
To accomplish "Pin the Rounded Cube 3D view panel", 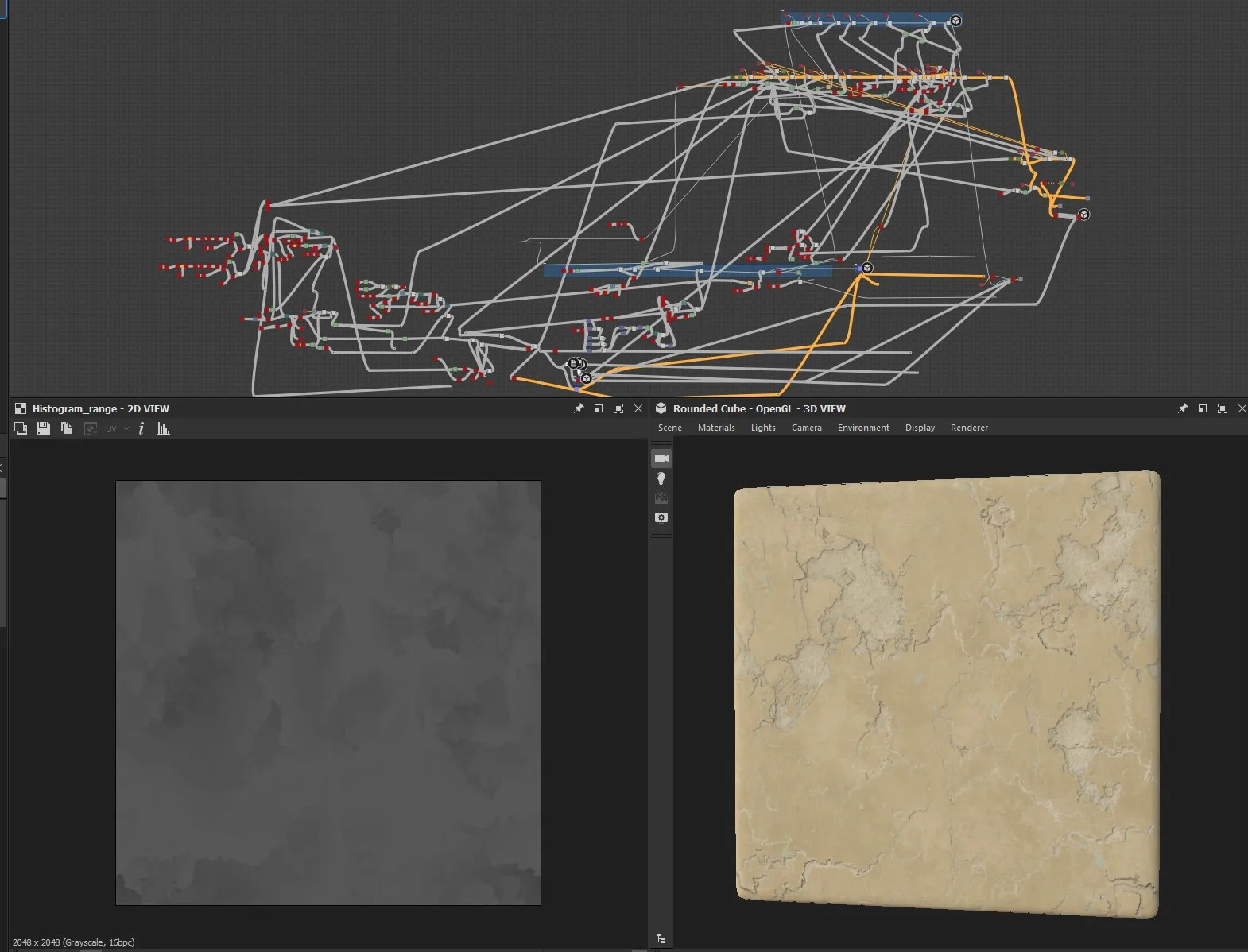I will click(1183, 408).
